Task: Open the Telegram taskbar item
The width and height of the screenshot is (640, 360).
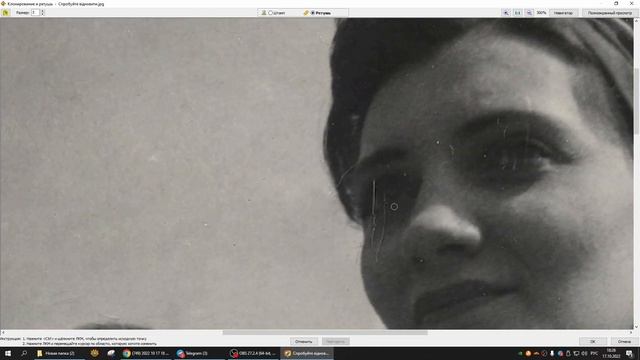Action: [199, 353]
